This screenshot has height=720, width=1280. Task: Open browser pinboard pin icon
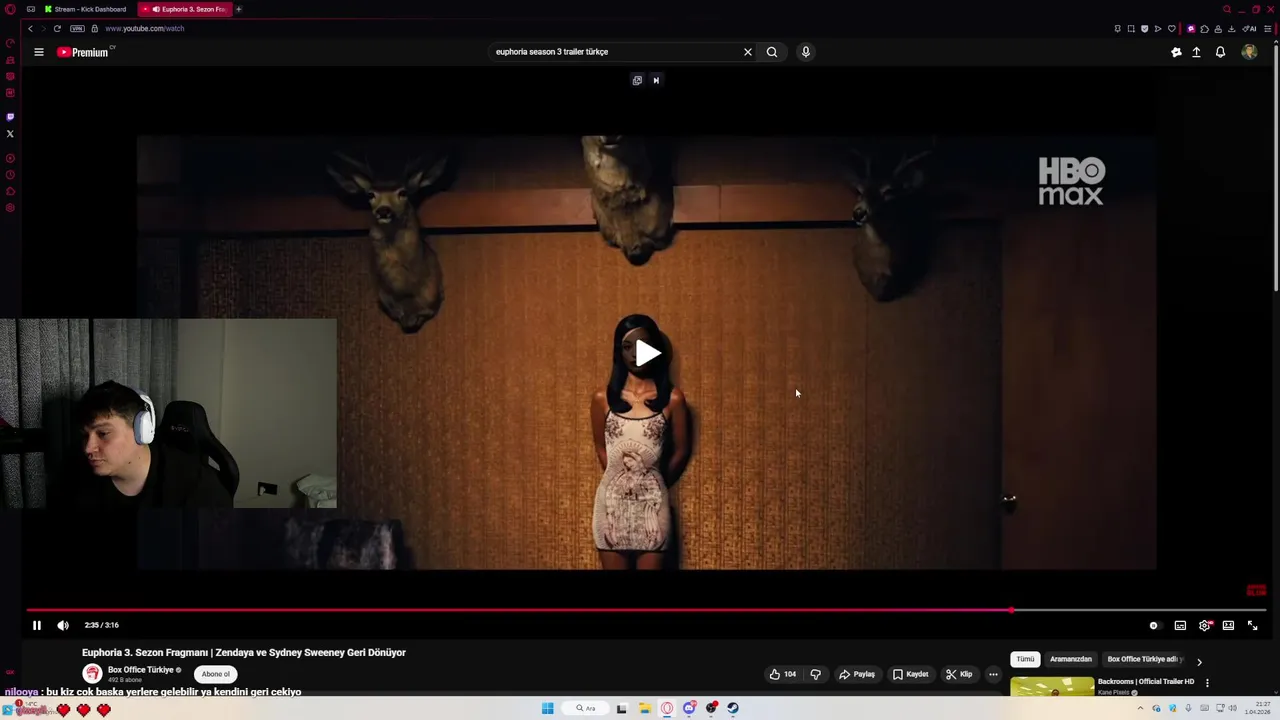click(1117, 28)
